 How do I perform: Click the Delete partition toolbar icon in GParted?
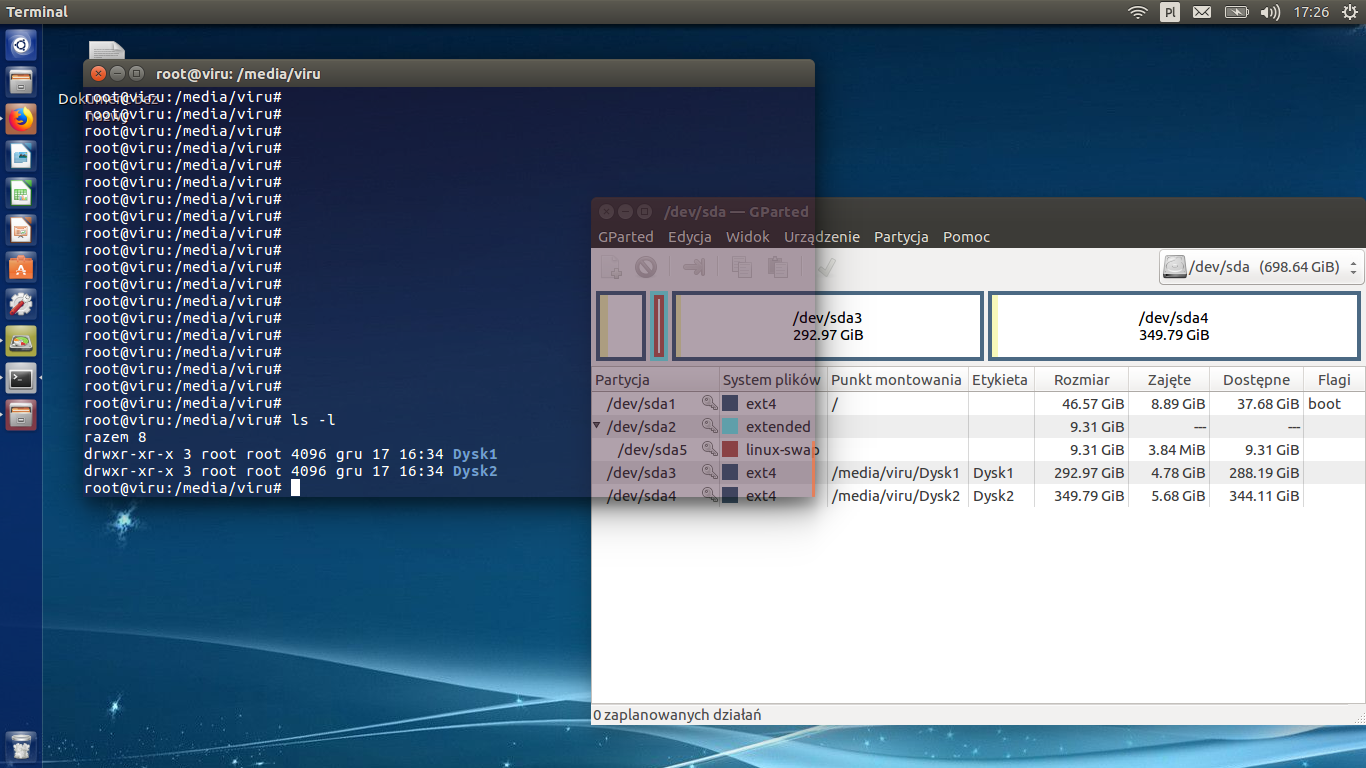(x=646, y=267)
